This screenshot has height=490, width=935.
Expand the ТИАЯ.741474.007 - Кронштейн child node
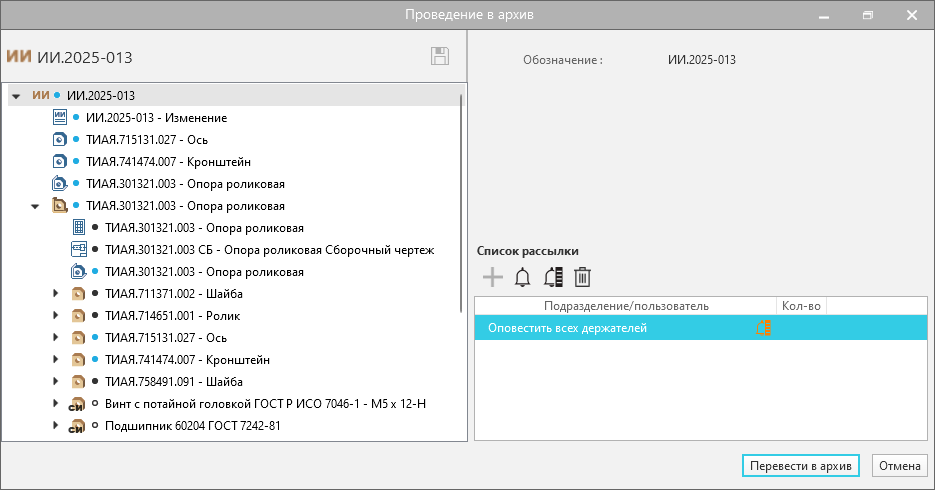click(x=54, y=360)
